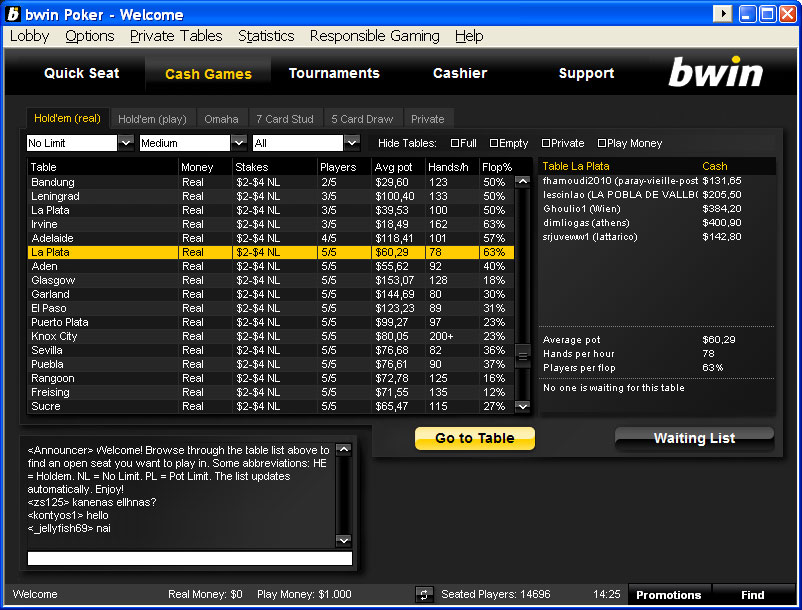Select the El Paso table row

pos(271,308)
